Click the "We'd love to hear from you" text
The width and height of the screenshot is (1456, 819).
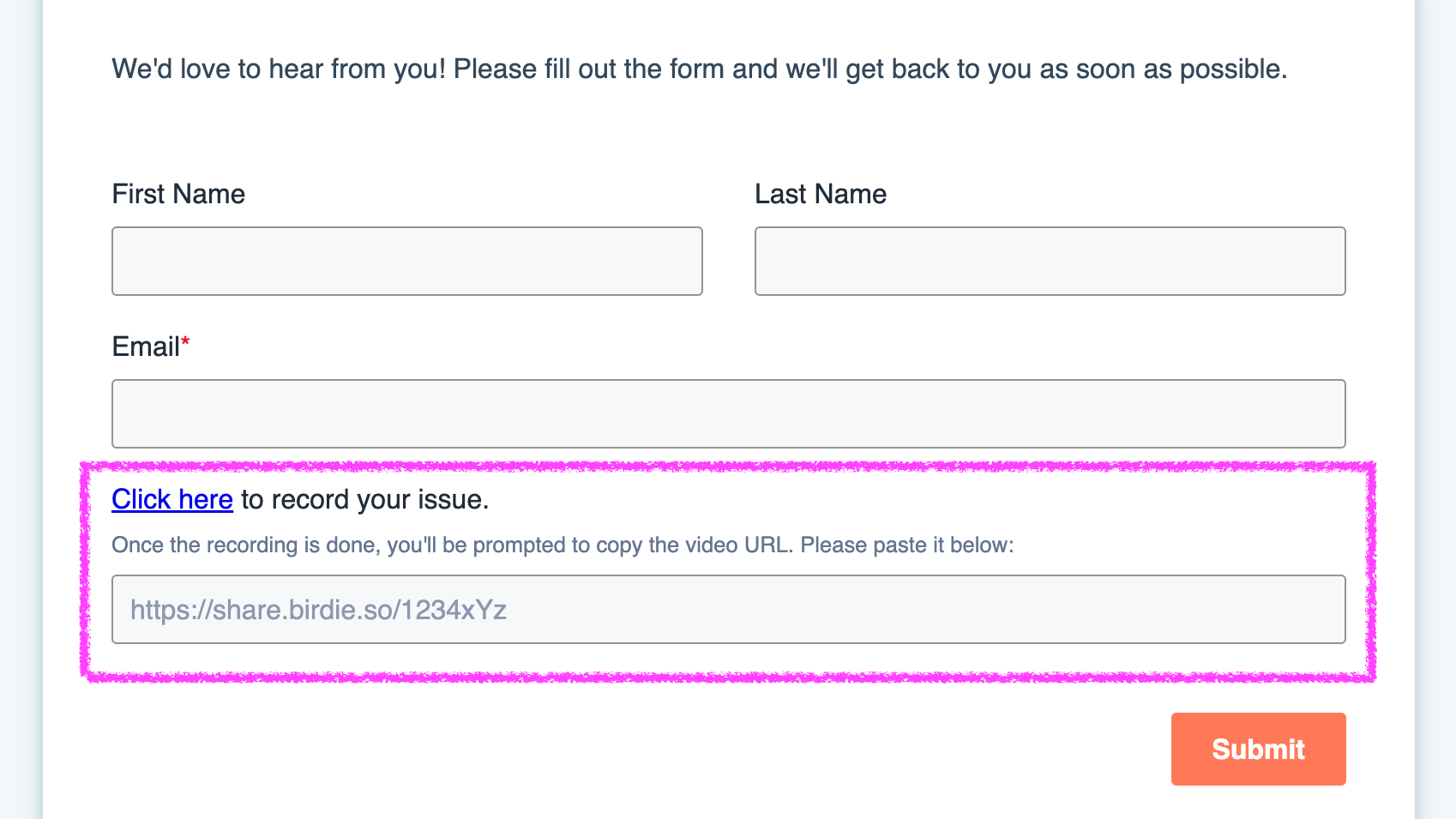699,69
